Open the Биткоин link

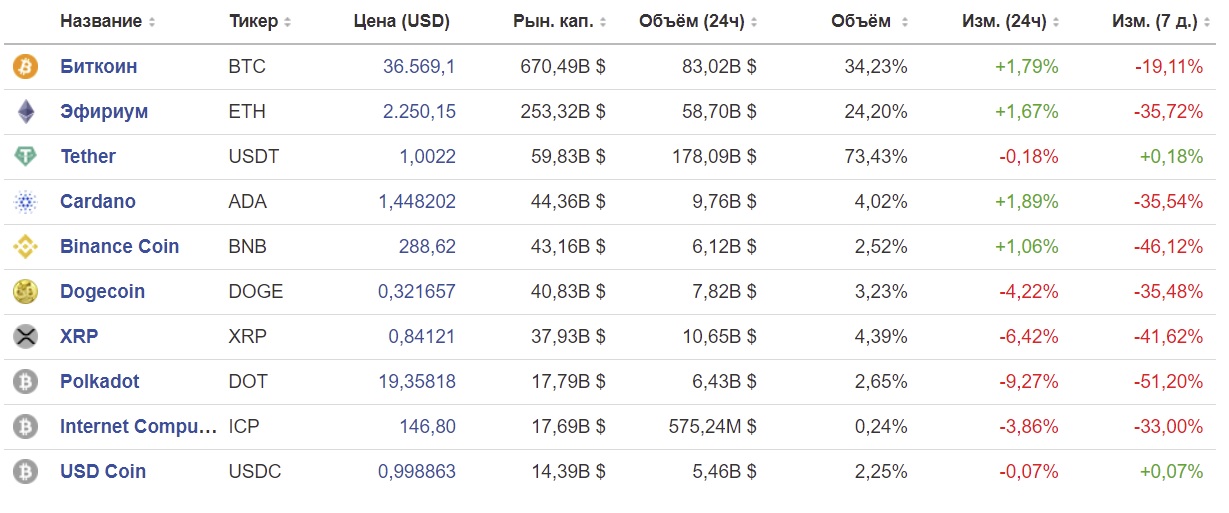click(x=99, y=67)
